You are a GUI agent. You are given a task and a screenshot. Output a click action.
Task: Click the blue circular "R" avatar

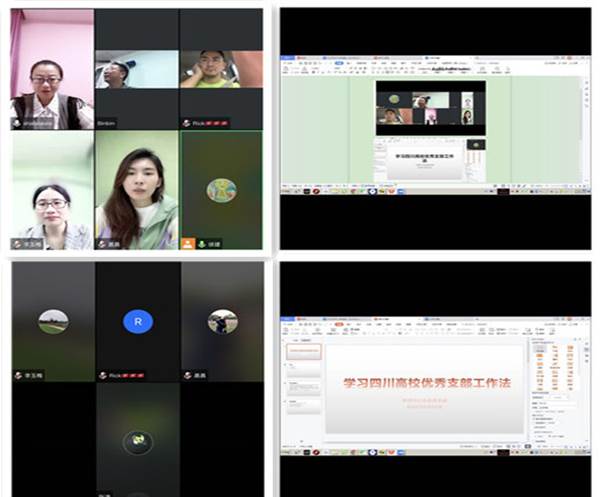[137, 321]
